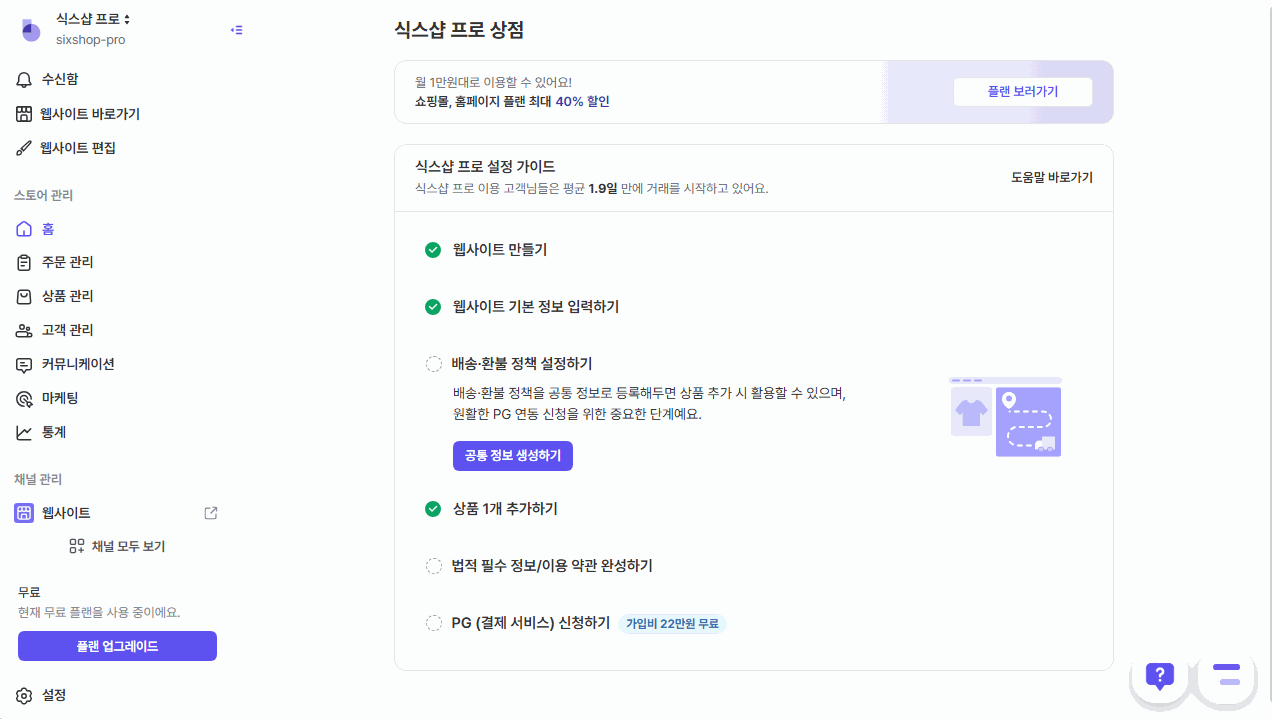Click the 플랜 업그레이드 button
This screenshot has height=719, width=1272.
(x=117, y=646)
